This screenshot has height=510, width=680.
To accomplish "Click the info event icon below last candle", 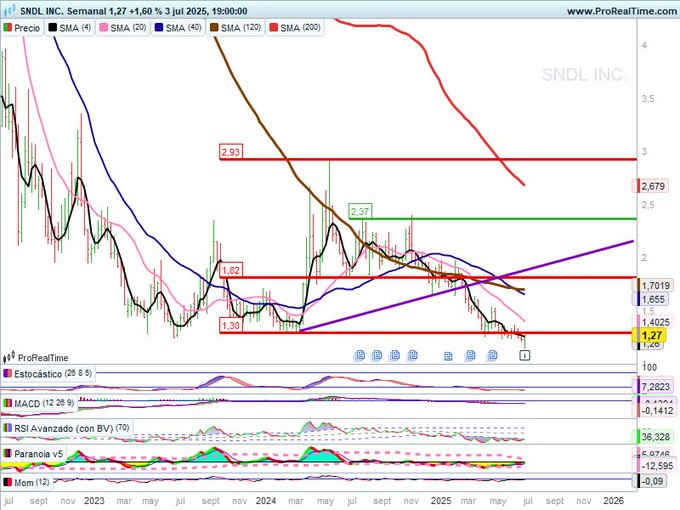I will click(x=524, y=356).
